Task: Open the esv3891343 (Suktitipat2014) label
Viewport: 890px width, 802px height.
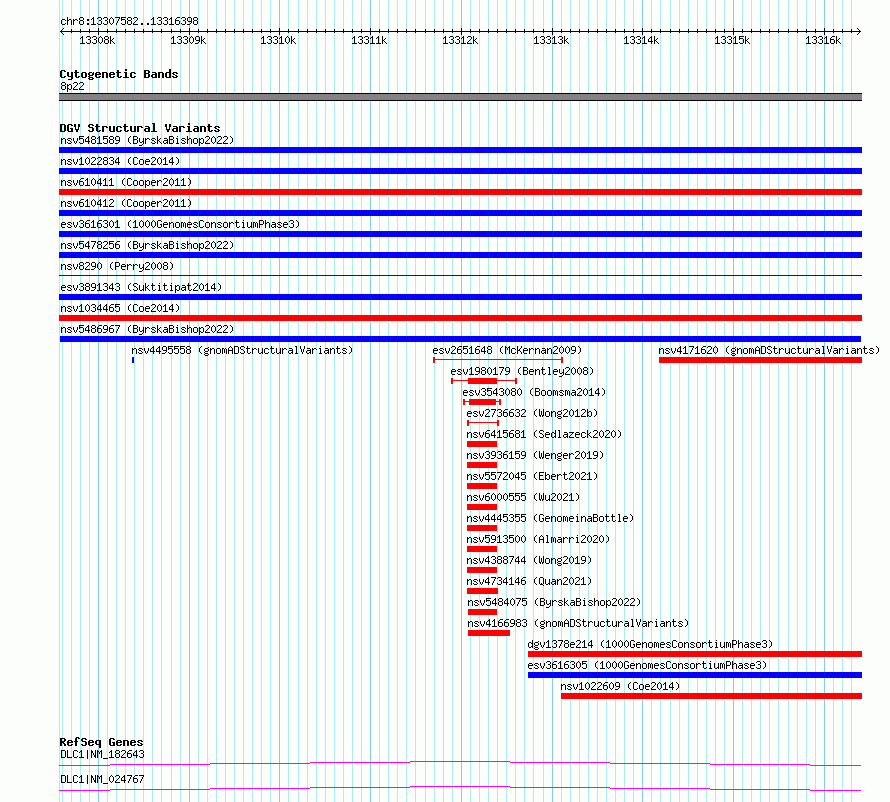Action: click(x=141, y=287)
